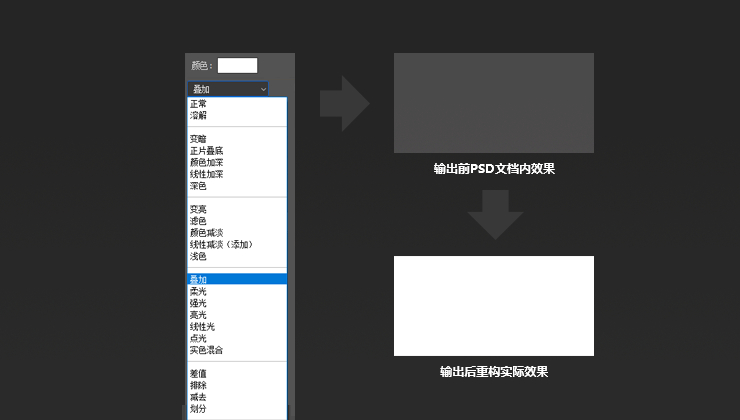The height and width of the screenshot is (420, 740).
Task: Click the white output result rectangle
Action: click(493, 305)
